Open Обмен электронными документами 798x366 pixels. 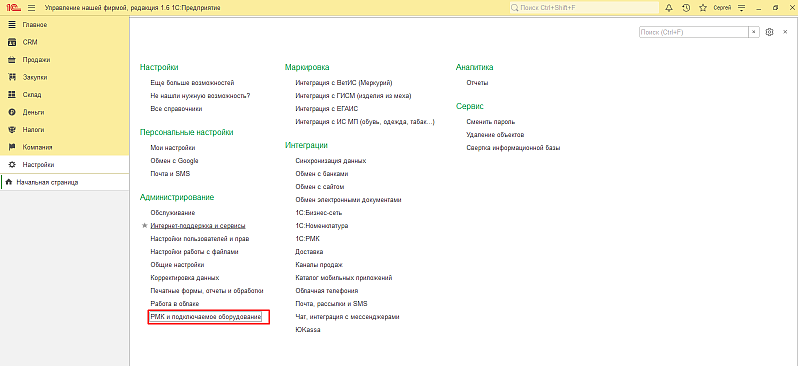[349, 200]
